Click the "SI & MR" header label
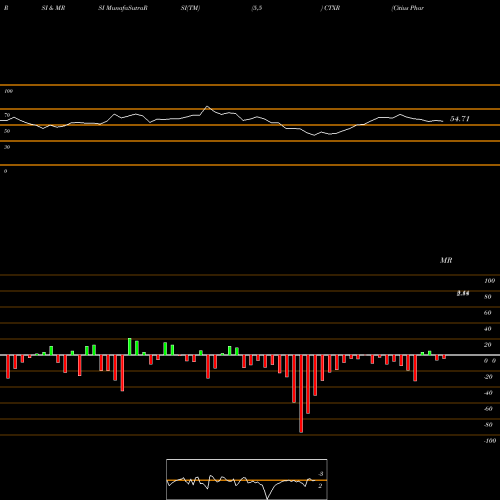This screenshot has width=500, height=500. coord(53,8)
